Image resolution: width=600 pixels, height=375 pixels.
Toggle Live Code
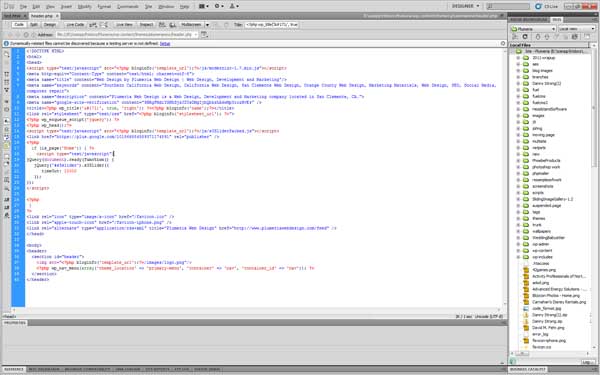[x=75, y=24]
